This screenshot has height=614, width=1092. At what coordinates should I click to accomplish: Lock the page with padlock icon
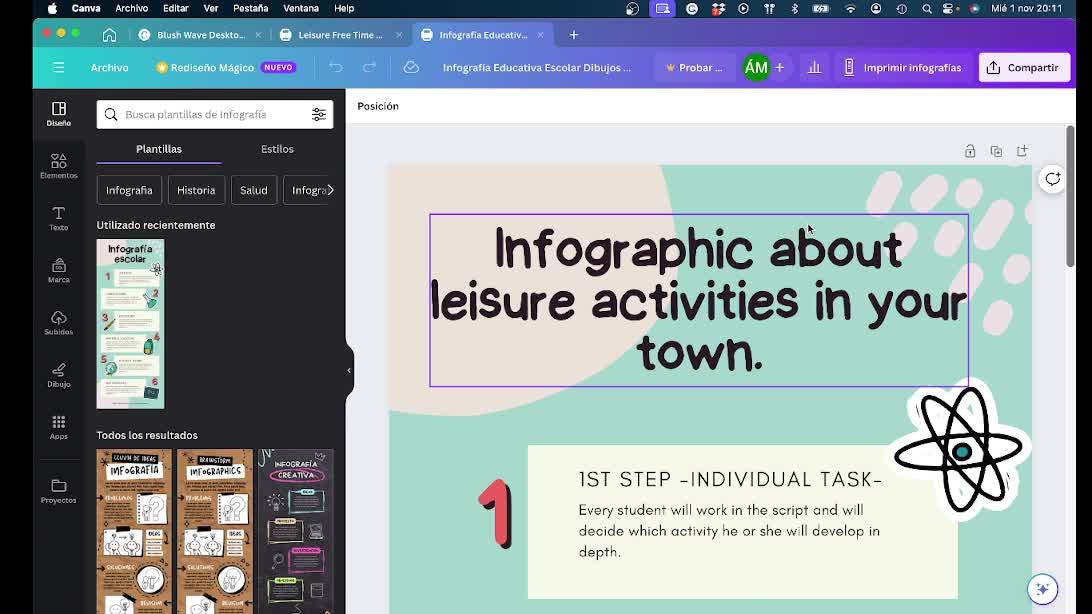[x=970, y=151]
